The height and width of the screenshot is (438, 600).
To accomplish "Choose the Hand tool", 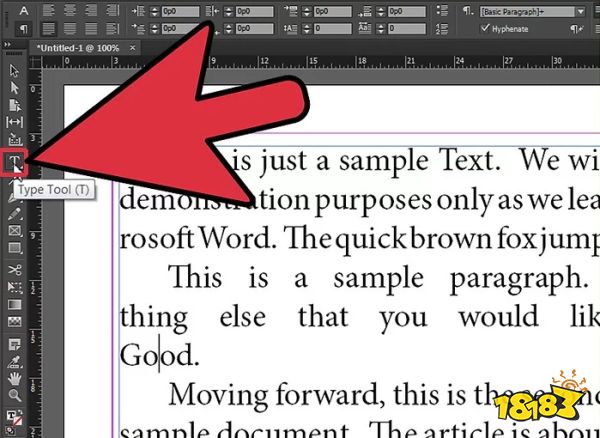I will [x=14, y=379].
